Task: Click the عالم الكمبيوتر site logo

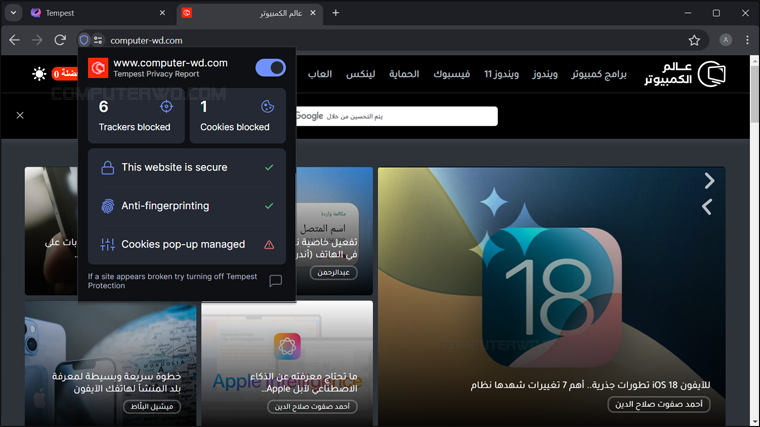Action: pos(685,74)
